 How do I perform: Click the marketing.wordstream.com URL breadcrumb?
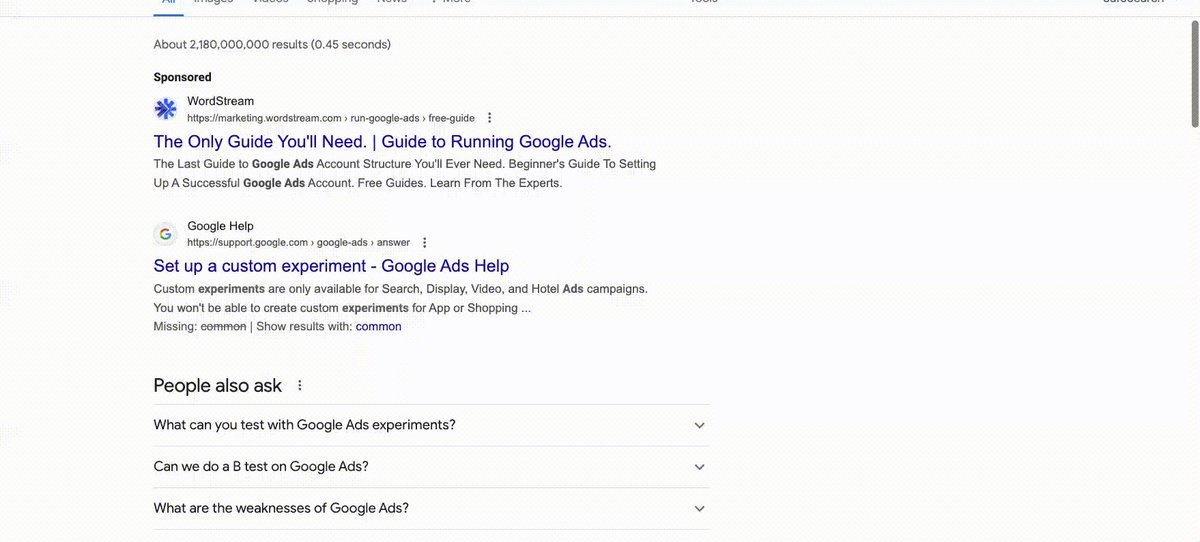point(331,118)
